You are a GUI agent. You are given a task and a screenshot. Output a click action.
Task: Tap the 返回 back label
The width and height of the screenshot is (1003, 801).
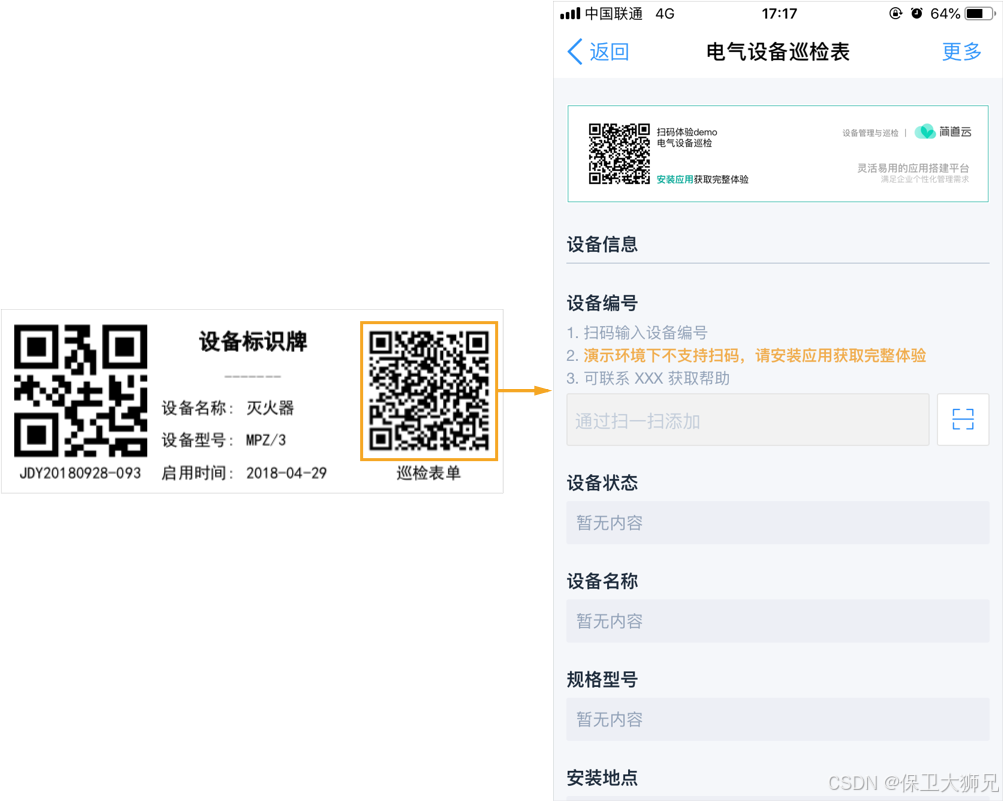coord(609,52)
